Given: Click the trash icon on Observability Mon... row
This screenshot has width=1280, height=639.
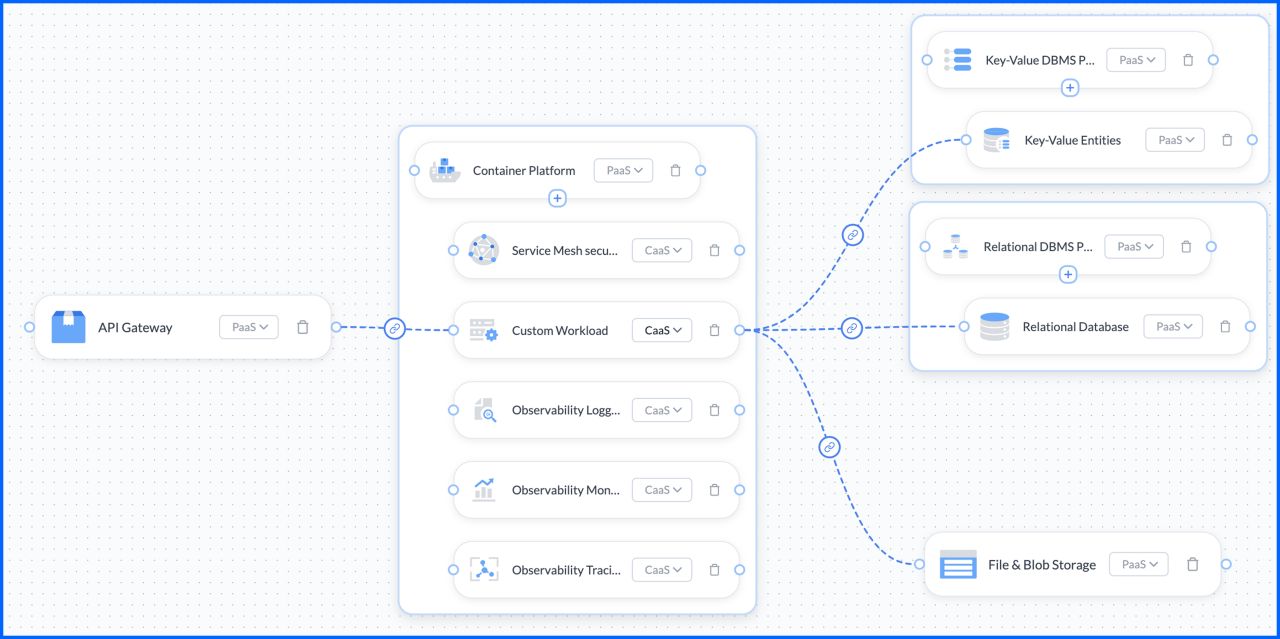Looking at the screenshot, I should pos(714,490).
